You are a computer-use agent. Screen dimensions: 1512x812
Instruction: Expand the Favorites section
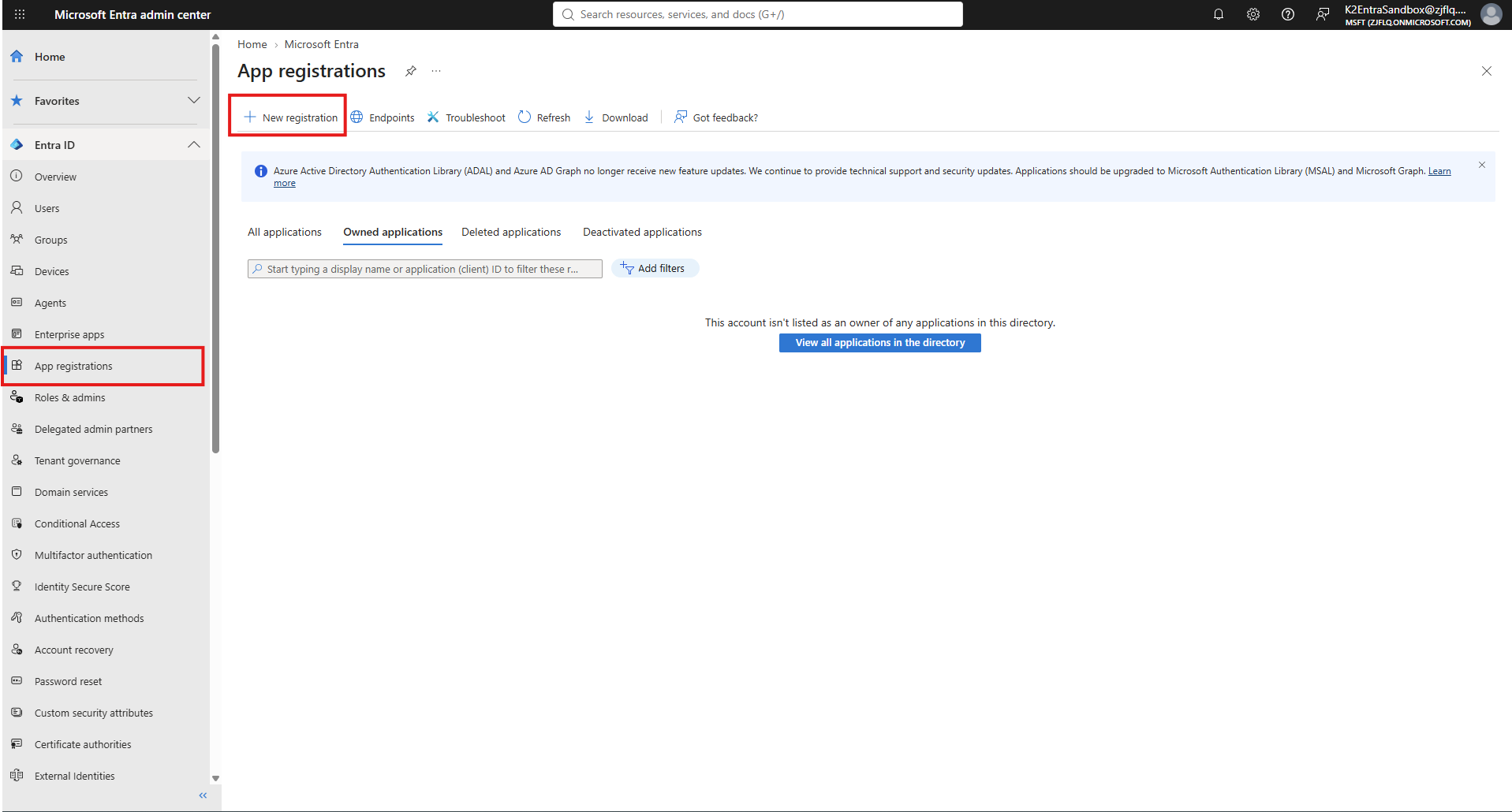[194, 100]
